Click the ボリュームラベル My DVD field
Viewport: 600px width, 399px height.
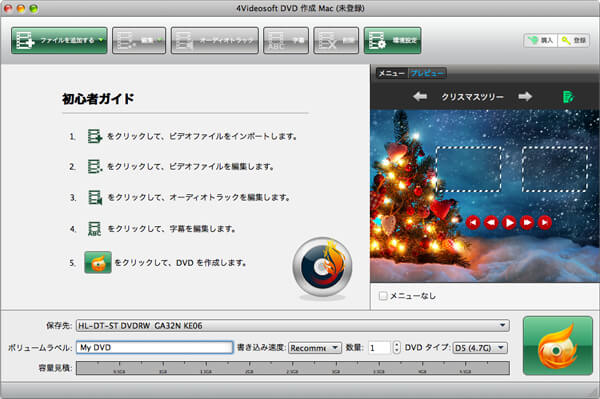coord(154,347)
